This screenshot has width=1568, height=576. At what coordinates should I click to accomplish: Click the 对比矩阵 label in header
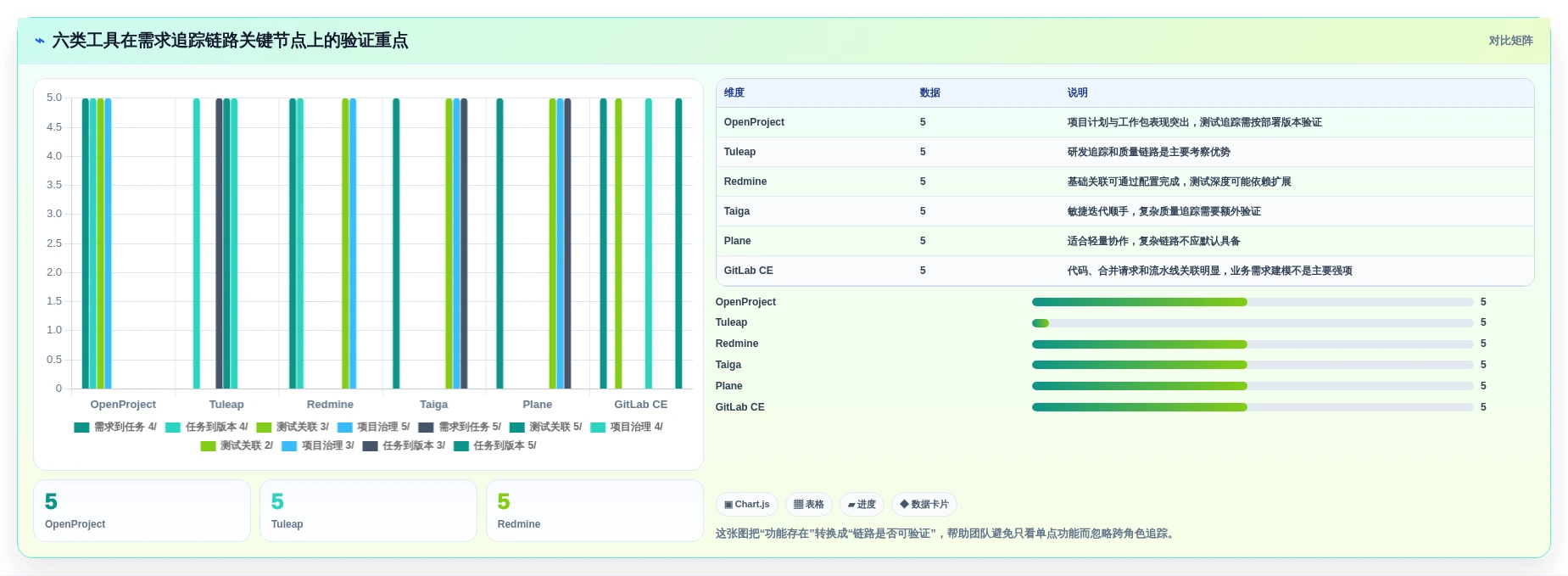1510,41
